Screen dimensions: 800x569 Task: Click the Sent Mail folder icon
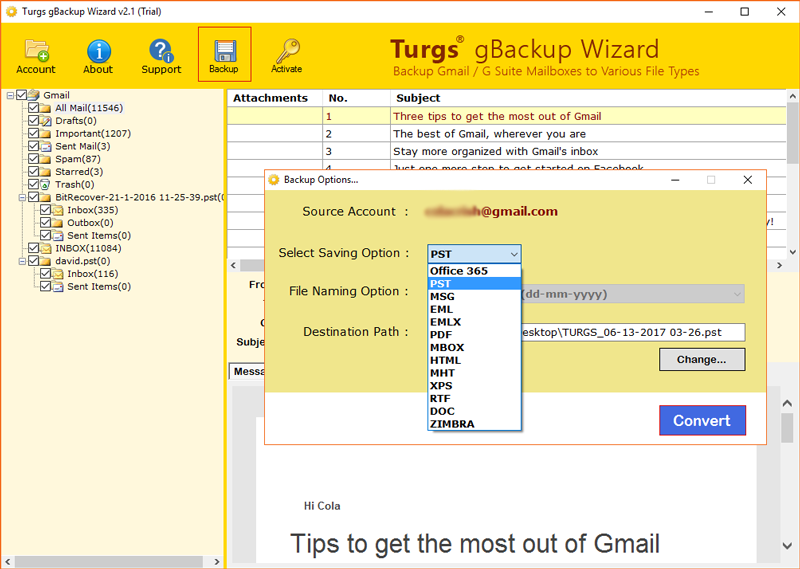(x=45, y=146)
